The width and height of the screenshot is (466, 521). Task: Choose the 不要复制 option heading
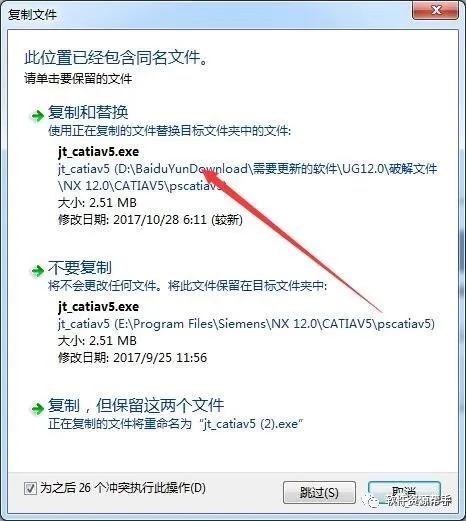point(80,268)
